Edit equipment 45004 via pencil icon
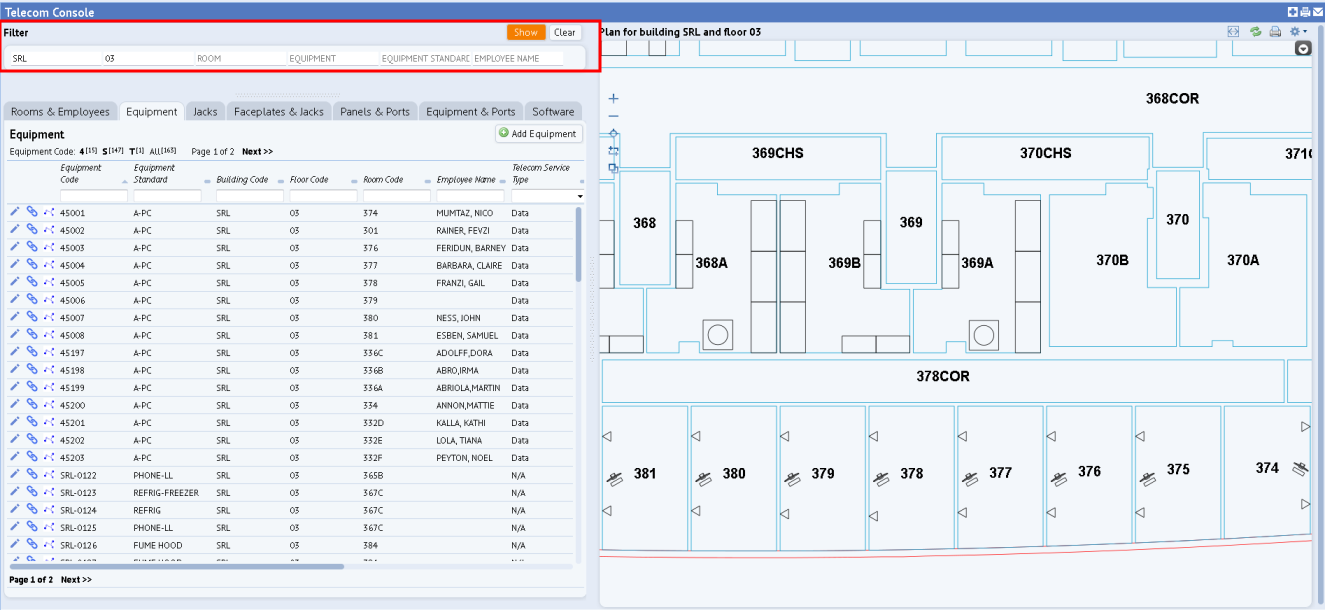Image resolution: width=1325 pixels, height=610 pixels. 15,264
